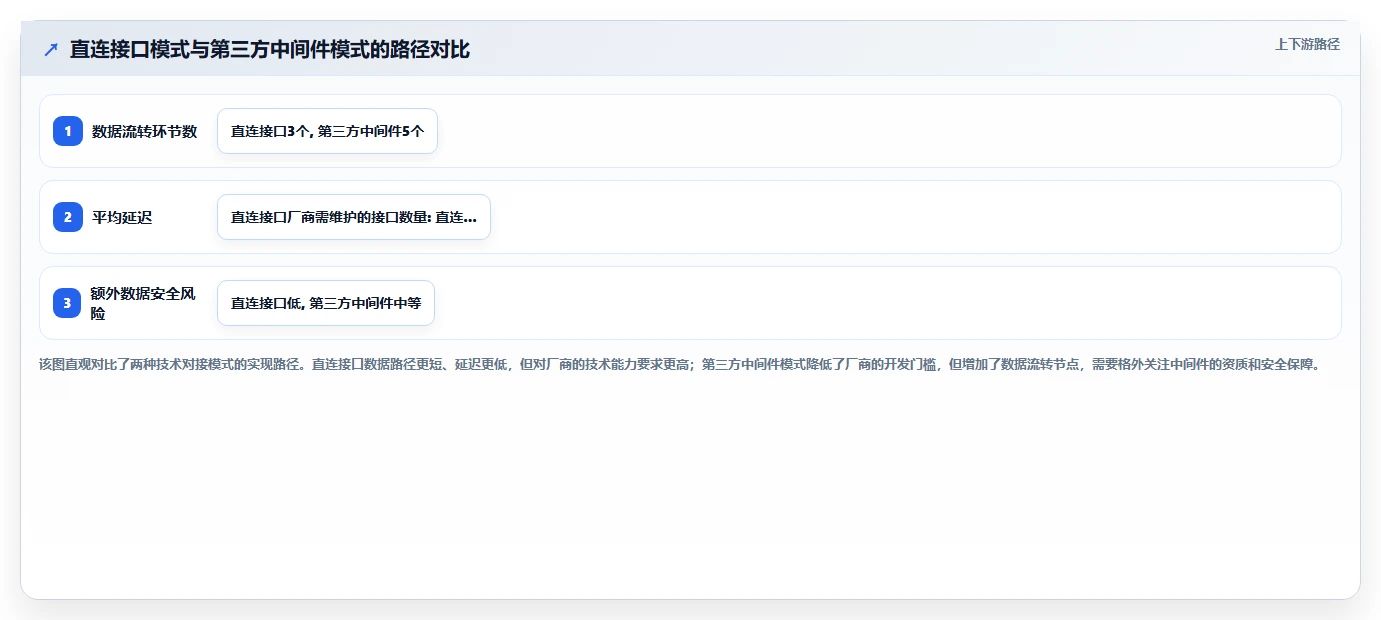Click the description paragraph starting 该图直观对比了
Screen dimensions: 1381x620
tap(680, 364)
